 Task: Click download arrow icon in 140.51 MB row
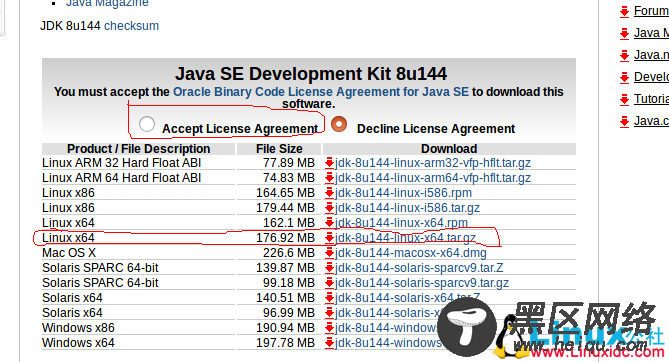[x=329, y=298]
